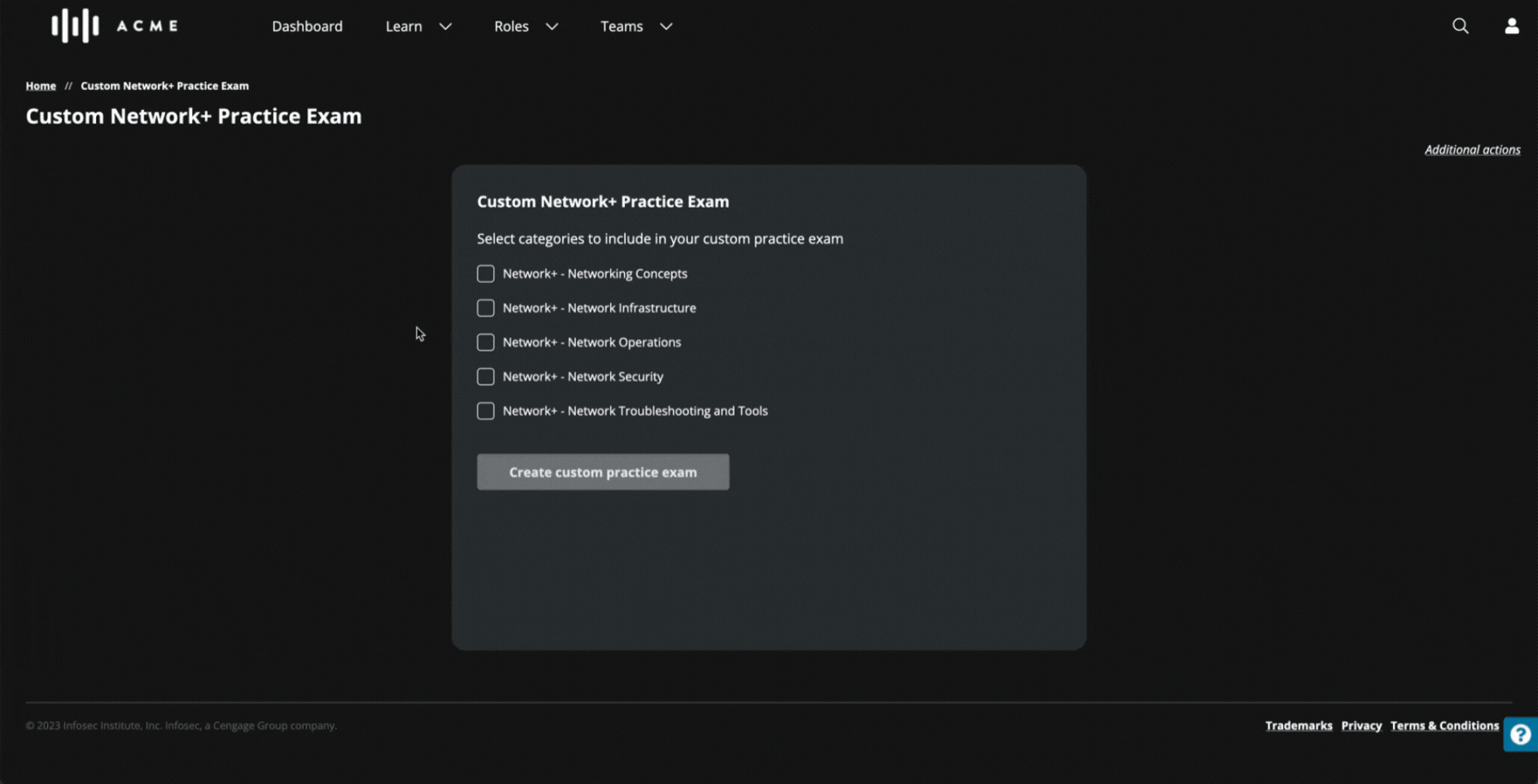Open the Privacy footer link
Viewport: 1538px width, 784px height.
coord(1361,726)
